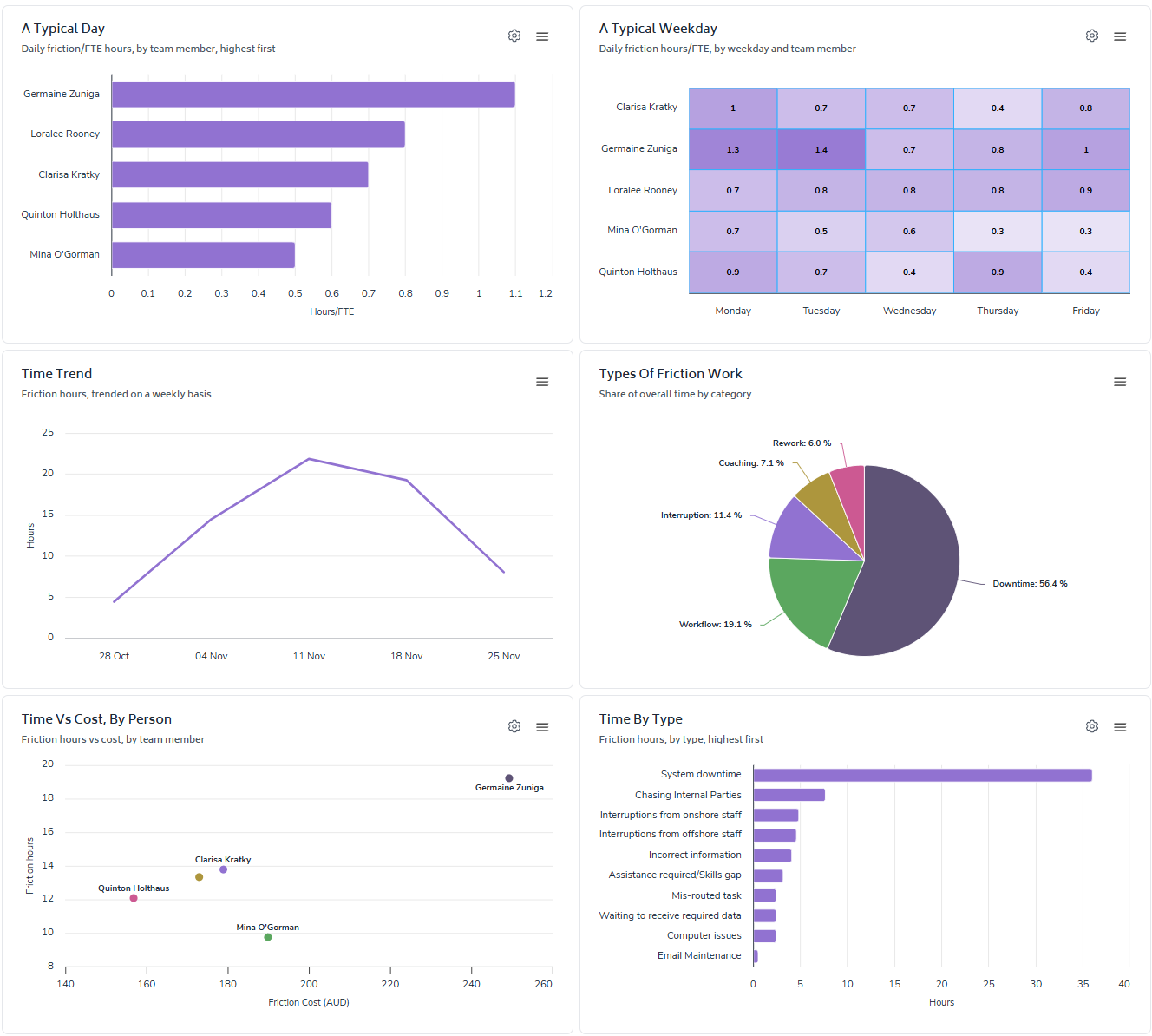1152x1036 pixels.
Task: Click the 'Email Maintenance' row label
Action: (x=699, y=956)
